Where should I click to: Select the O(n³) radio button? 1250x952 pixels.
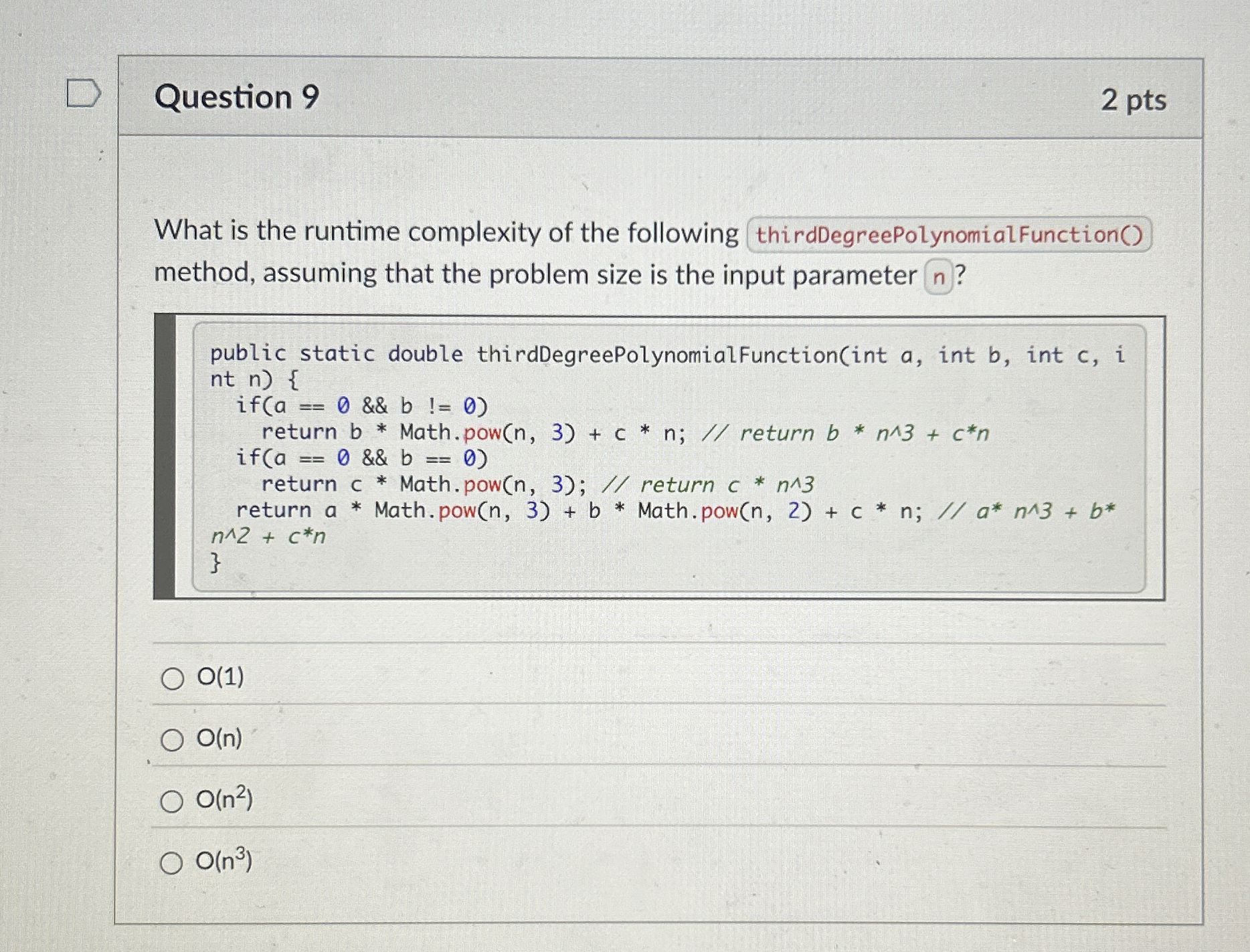pyautogui.click(x=173, y=862)
